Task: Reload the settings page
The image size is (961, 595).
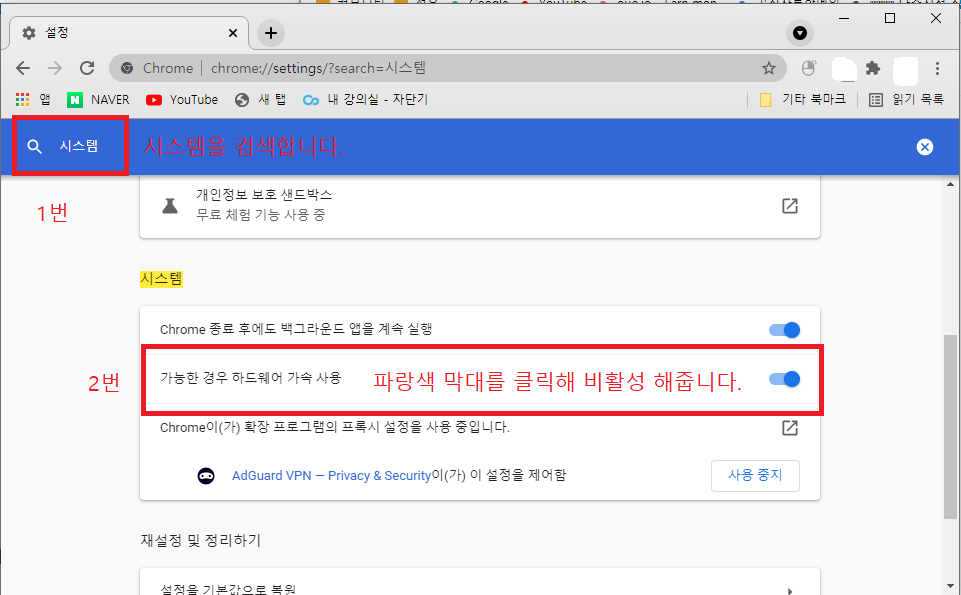Action: [x=87, y=68]
